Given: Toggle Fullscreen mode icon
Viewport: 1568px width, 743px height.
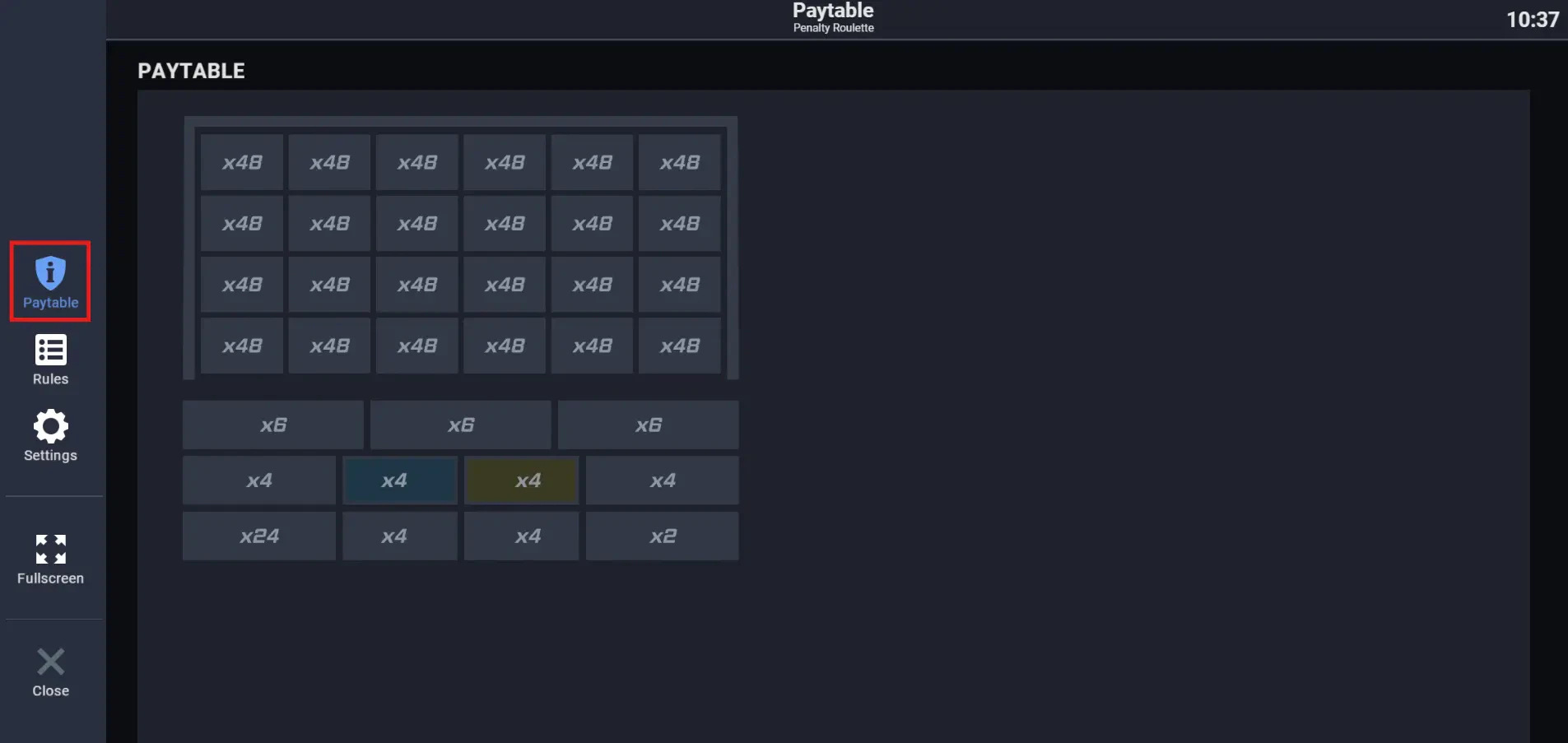Looking at the screenshot, I should [50, 549].
